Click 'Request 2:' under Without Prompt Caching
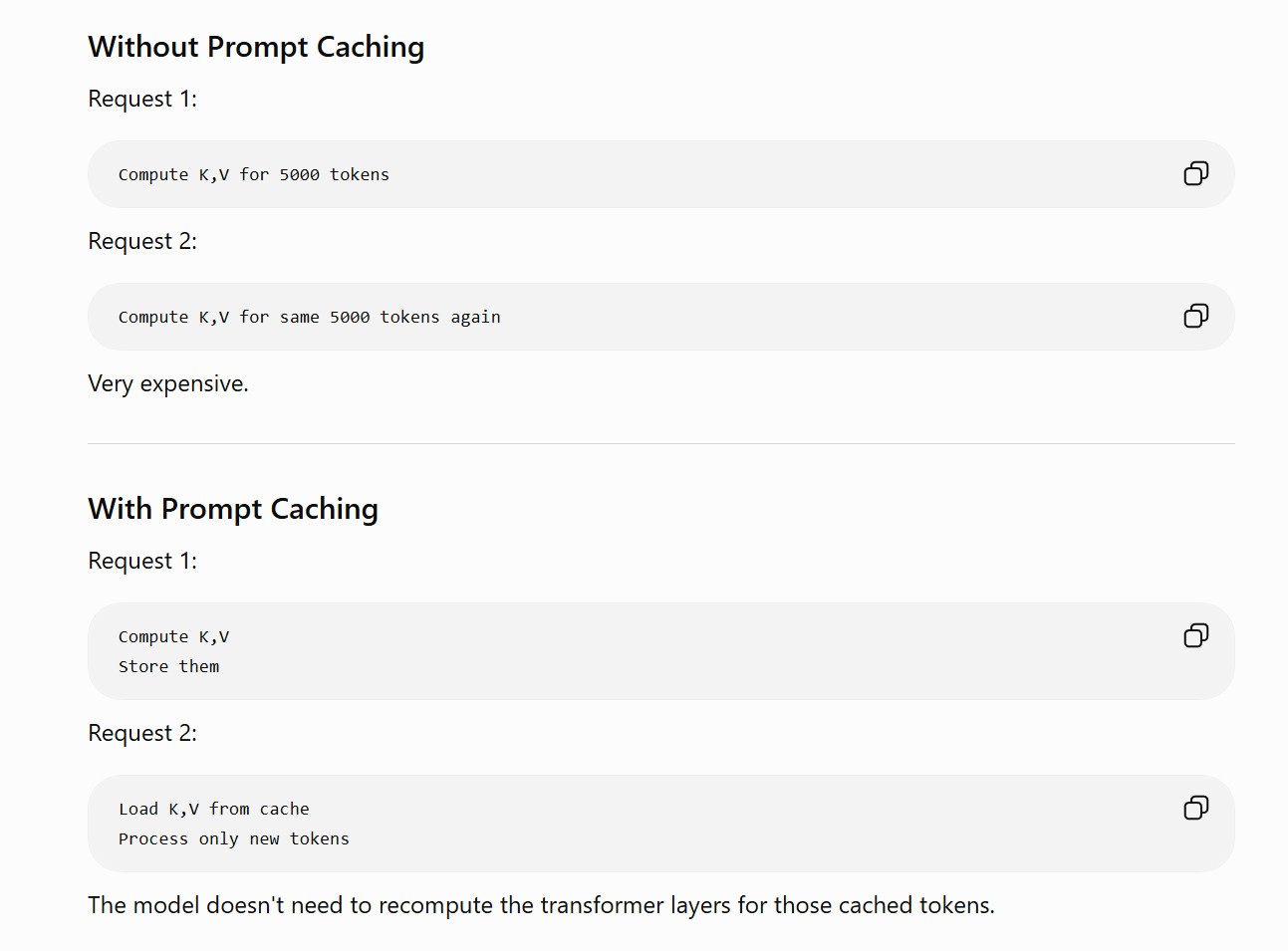This screenshot has height=951, width=1288. point(142,241)
